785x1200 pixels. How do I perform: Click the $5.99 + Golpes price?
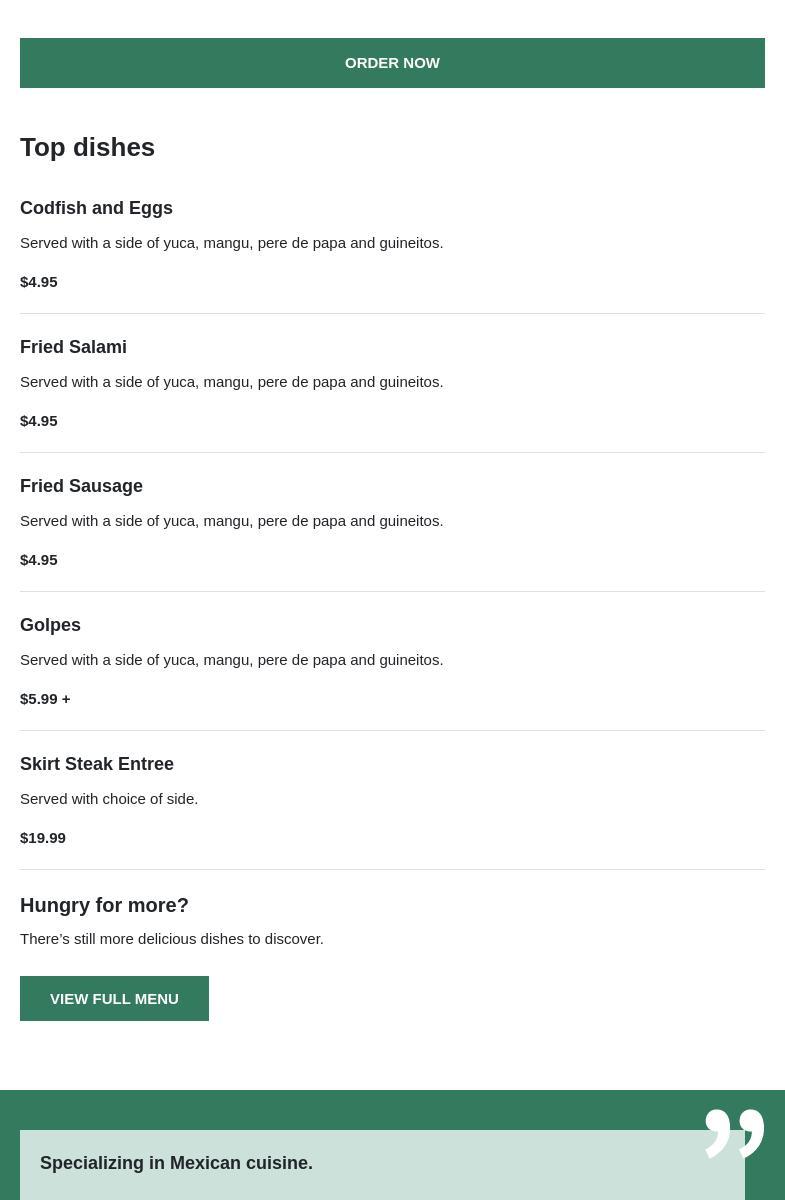(45, 699)
